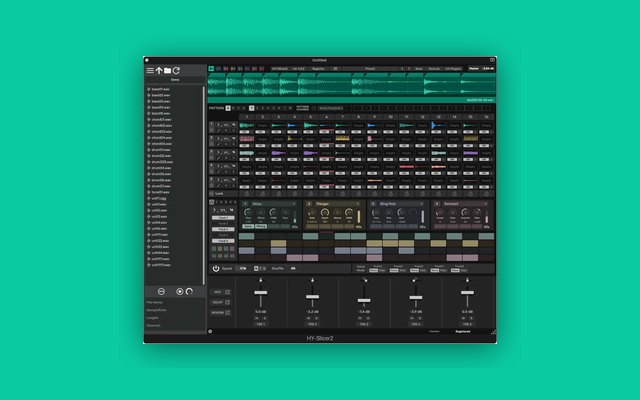640x400 pixels.
Task: Open settings gear at bottom-left of the main panel
Action: click(210, 331)
